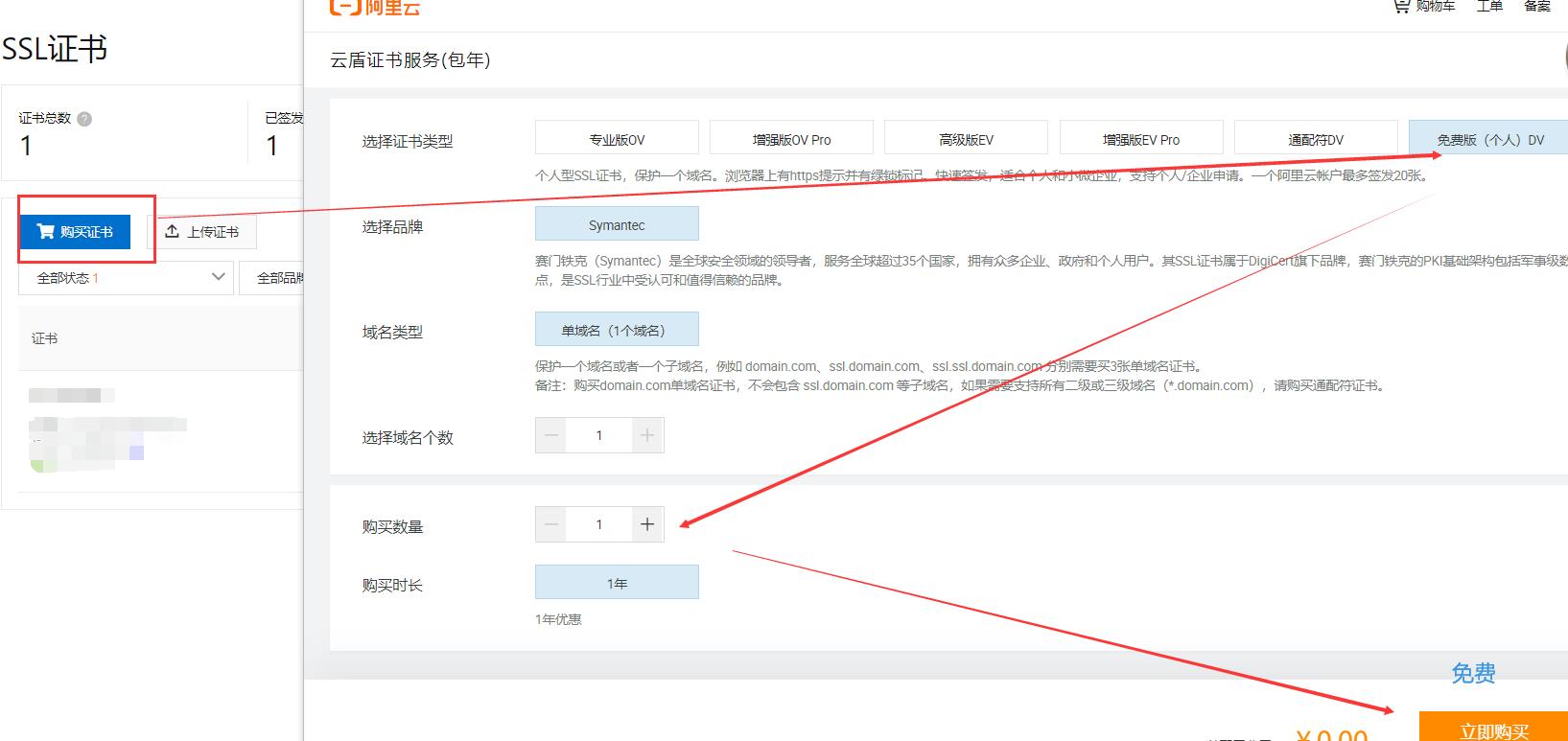This screenshot has width=1568, height=741.
Task: Click the 1年优惠 note text
Action: (558, 619)
